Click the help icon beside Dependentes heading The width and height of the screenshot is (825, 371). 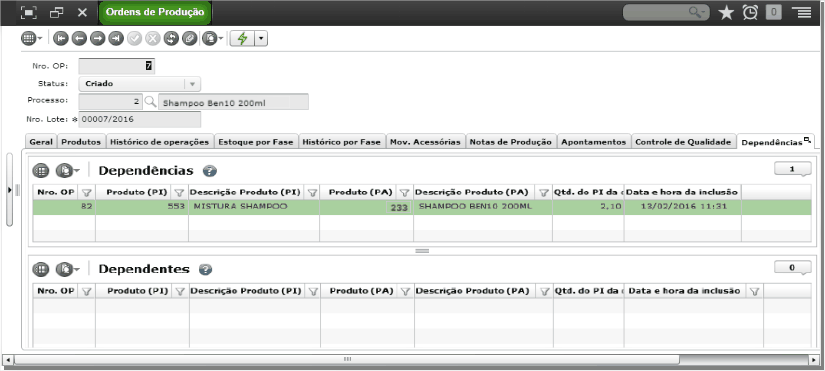point(205,269)
